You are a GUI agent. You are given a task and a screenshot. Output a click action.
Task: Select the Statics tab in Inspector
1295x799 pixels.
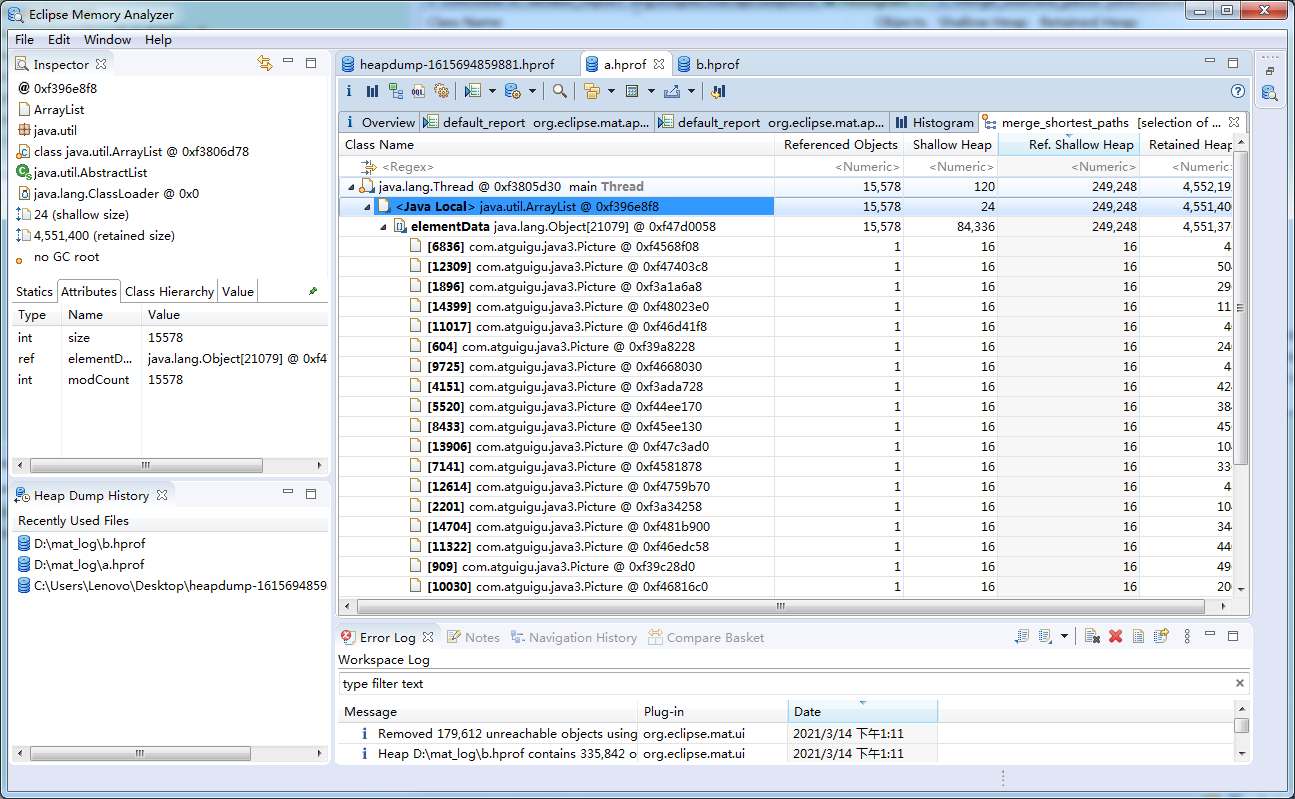coord(34,291)
